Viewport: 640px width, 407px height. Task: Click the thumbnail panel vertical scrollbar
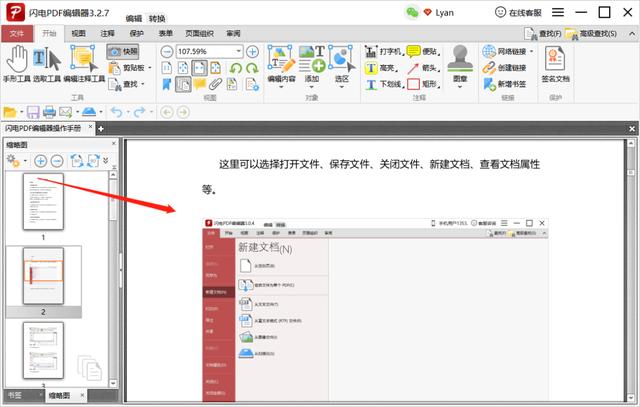click(113, 279)
